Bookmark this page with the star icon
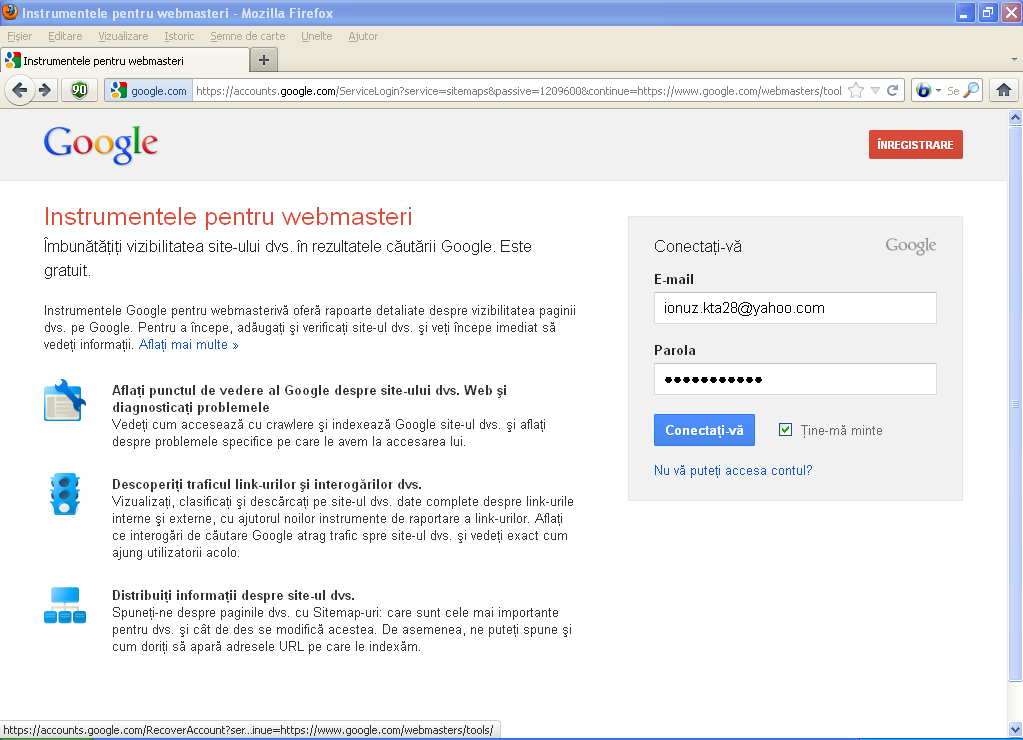 pyautogui.click(x=856, y=91)
